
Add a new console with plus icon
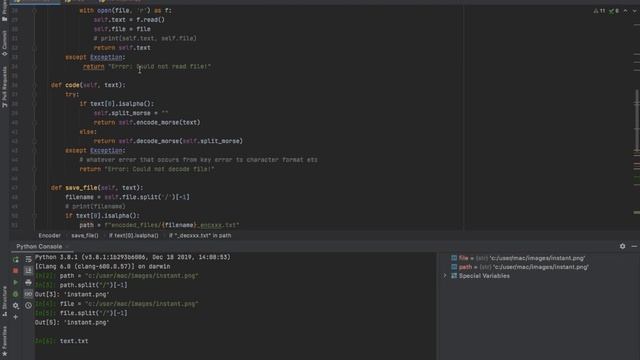(x=16, y=317)
